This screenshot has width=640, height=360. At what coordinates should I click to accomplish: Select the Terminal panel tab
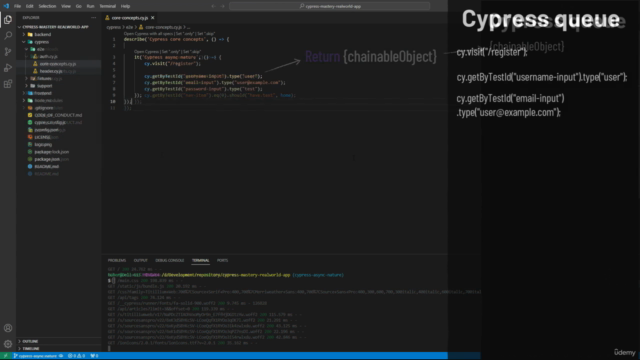coord(200,260)
